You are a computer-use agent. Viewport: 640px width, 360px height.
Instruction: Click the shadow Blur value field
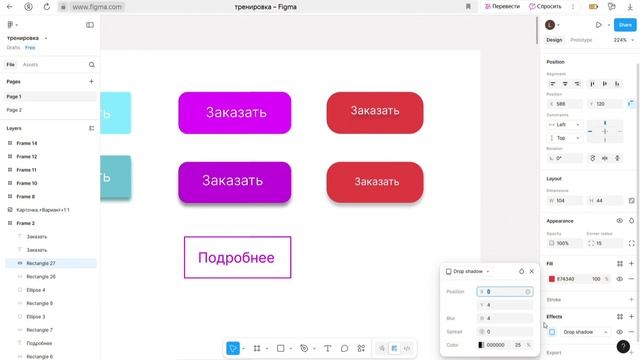pos(505,318)
